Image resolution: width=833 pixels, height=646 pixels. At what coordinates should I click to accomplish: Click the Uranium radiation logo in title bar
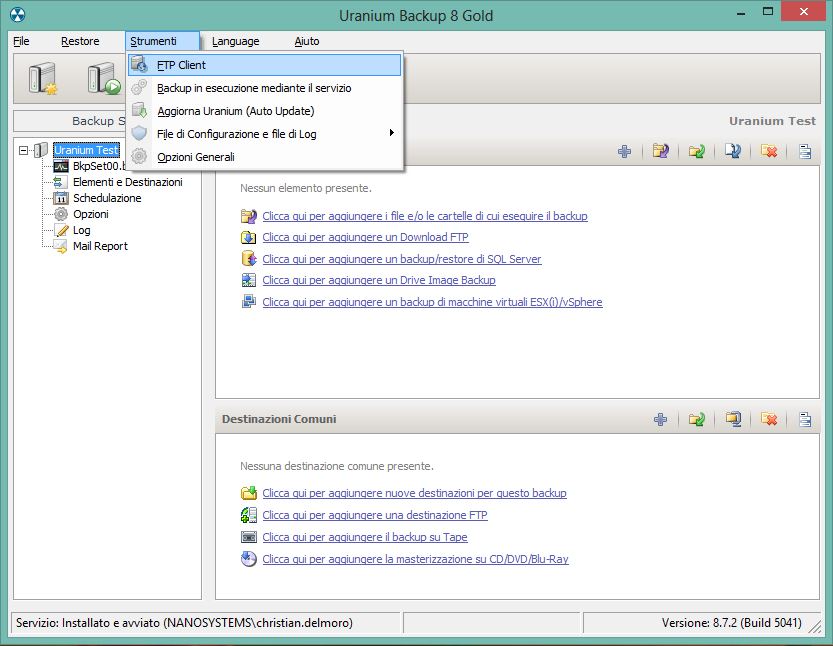tap(18, 14)
